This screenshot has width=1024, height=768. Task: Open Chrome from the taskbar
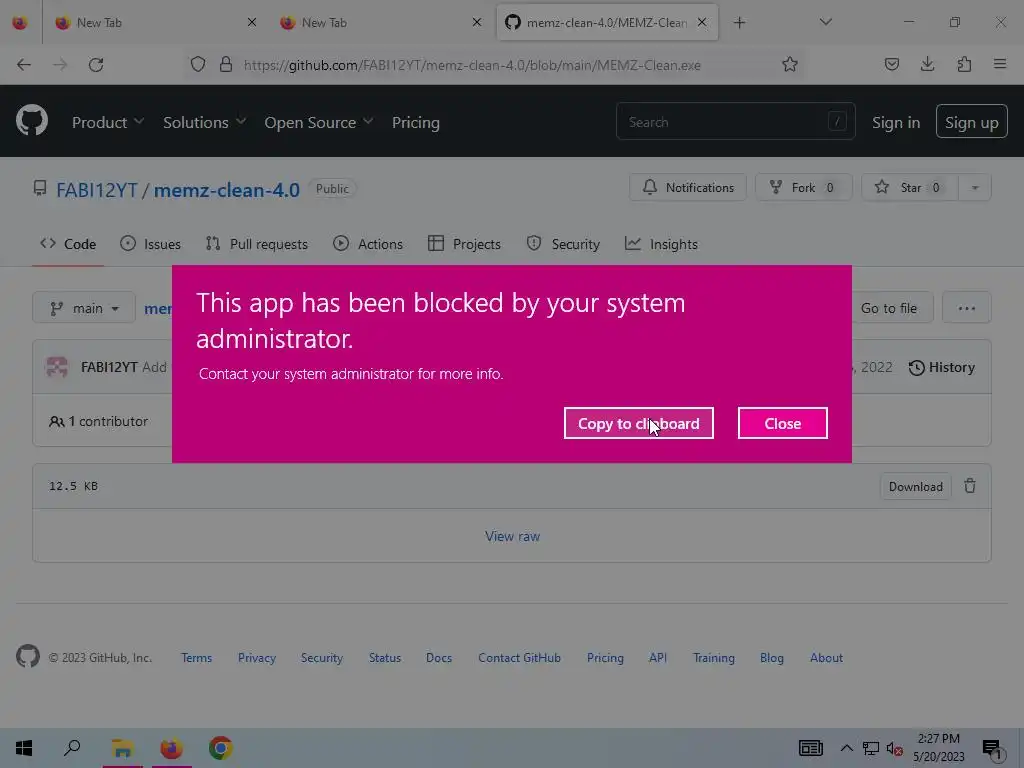tap(221, 748)
